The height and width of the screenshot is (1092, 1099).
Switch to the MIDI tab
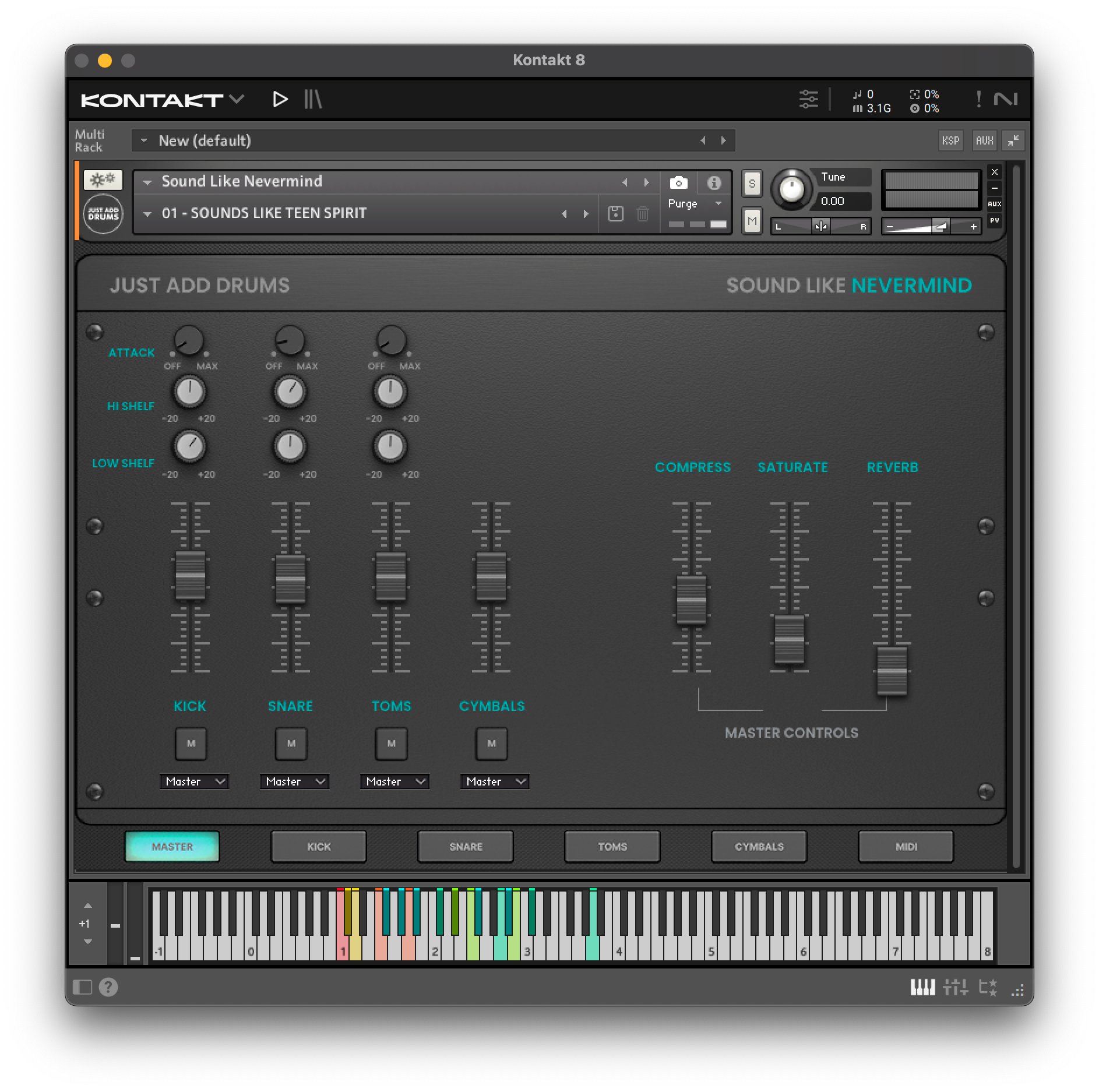(906, 847)
